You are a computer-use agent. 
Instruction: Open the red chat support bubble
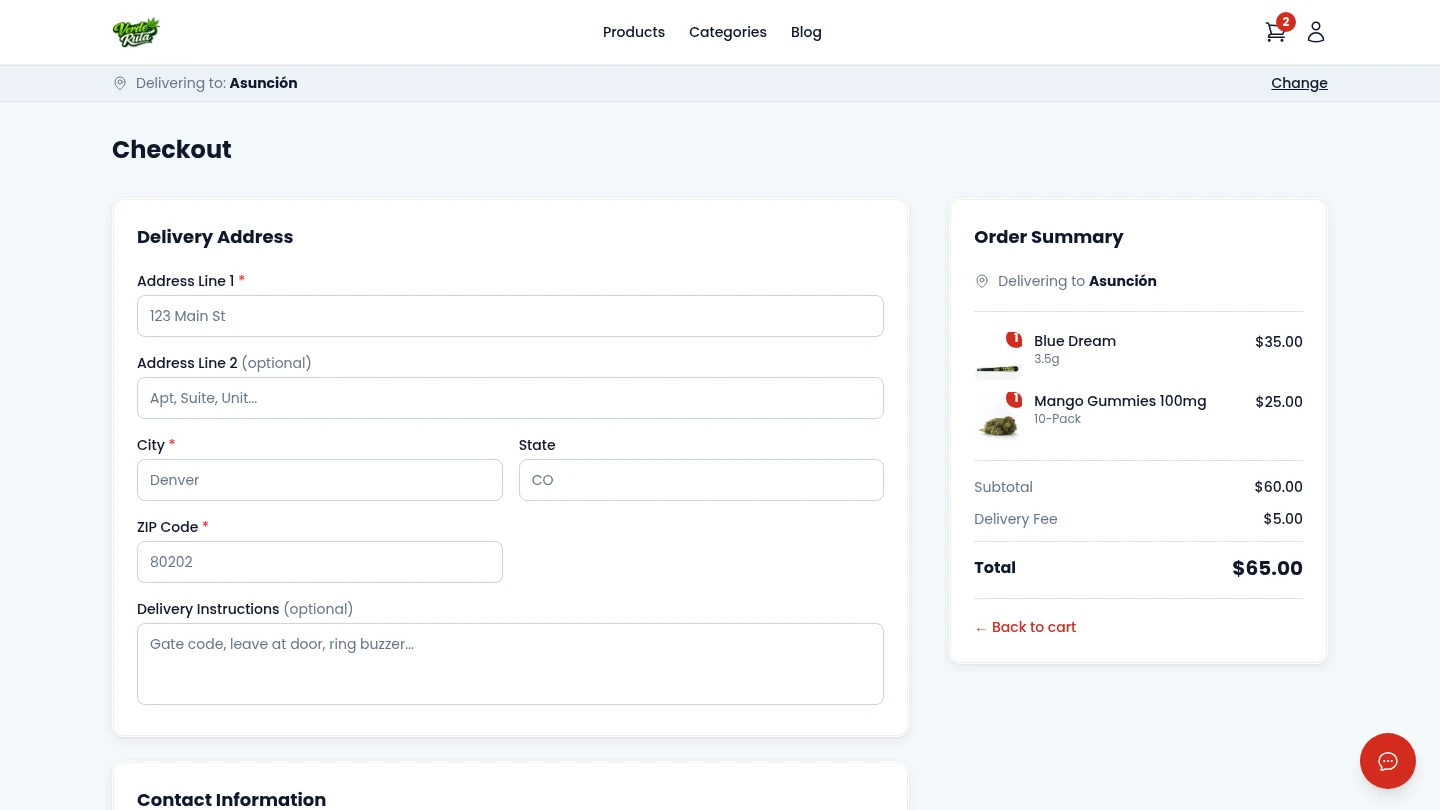[1387, 761]
